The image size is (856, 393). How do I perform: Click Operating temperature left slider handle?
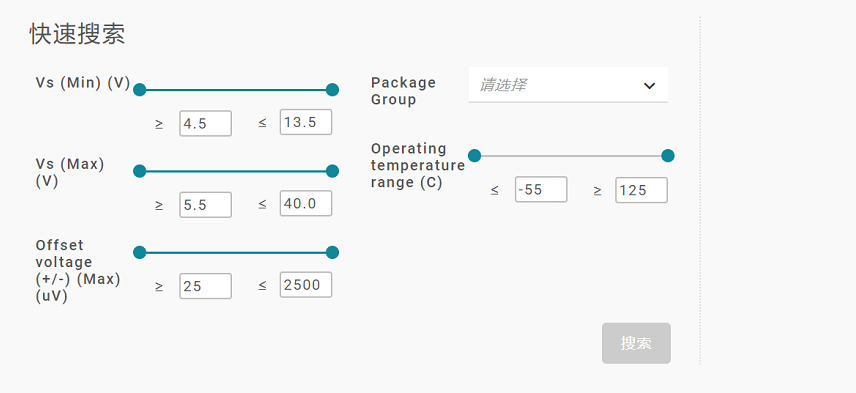(475, 156)
